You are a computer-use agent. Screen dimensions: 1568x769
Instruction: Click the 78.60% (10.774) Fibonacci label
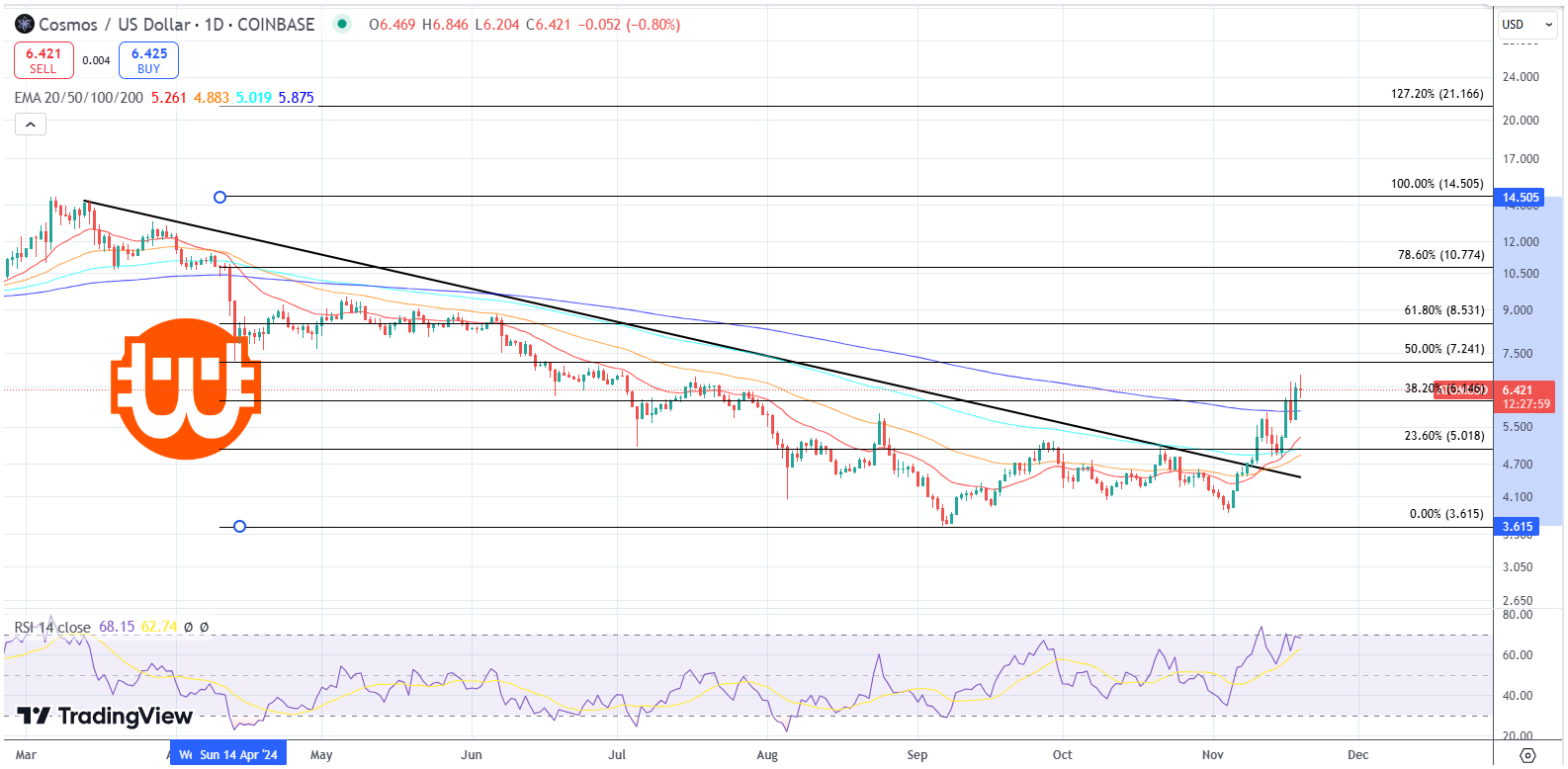[x=1441, y=255]
